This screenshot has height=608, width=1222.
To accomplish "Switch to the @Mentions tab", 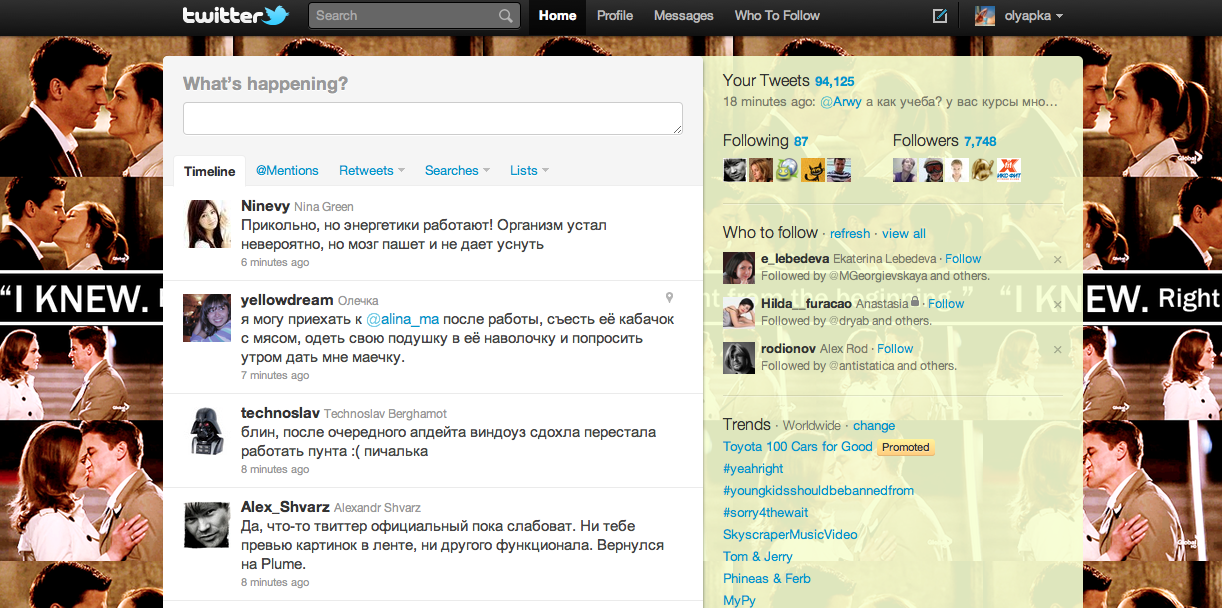I will (x=287, y=171).
